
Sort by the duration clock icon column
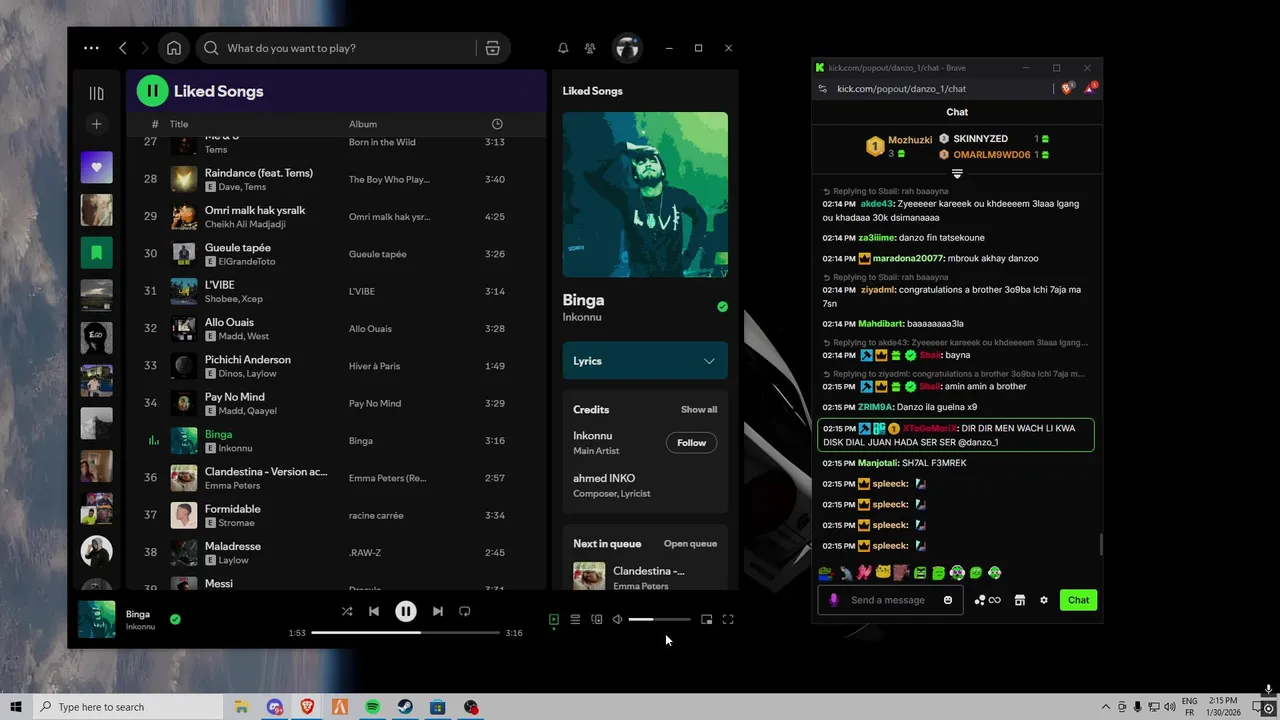498,124
